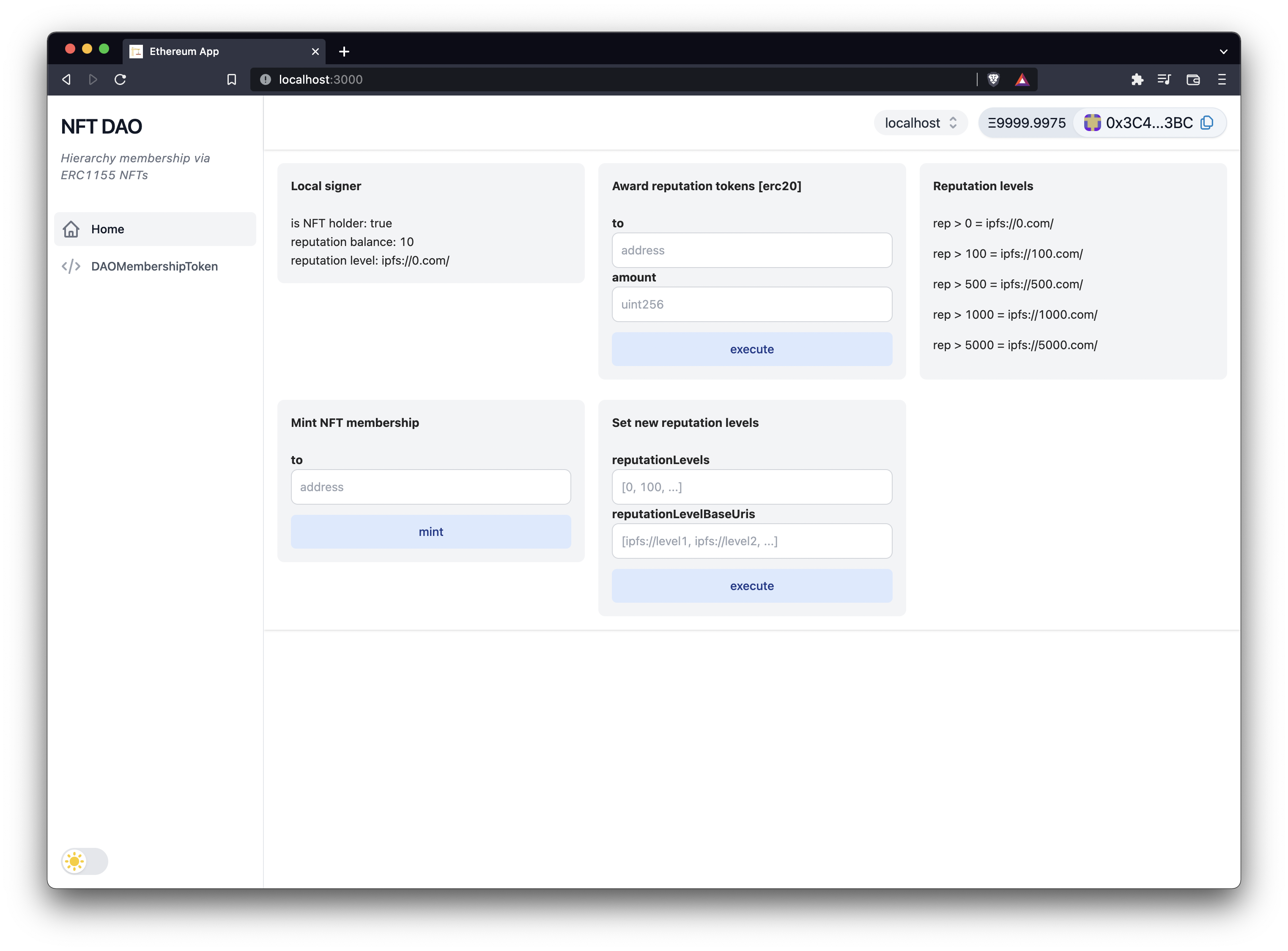Click the 'rep > 5000 = ipfs://5000.com/' line
1288x951 pixels.
point(1015,345)
